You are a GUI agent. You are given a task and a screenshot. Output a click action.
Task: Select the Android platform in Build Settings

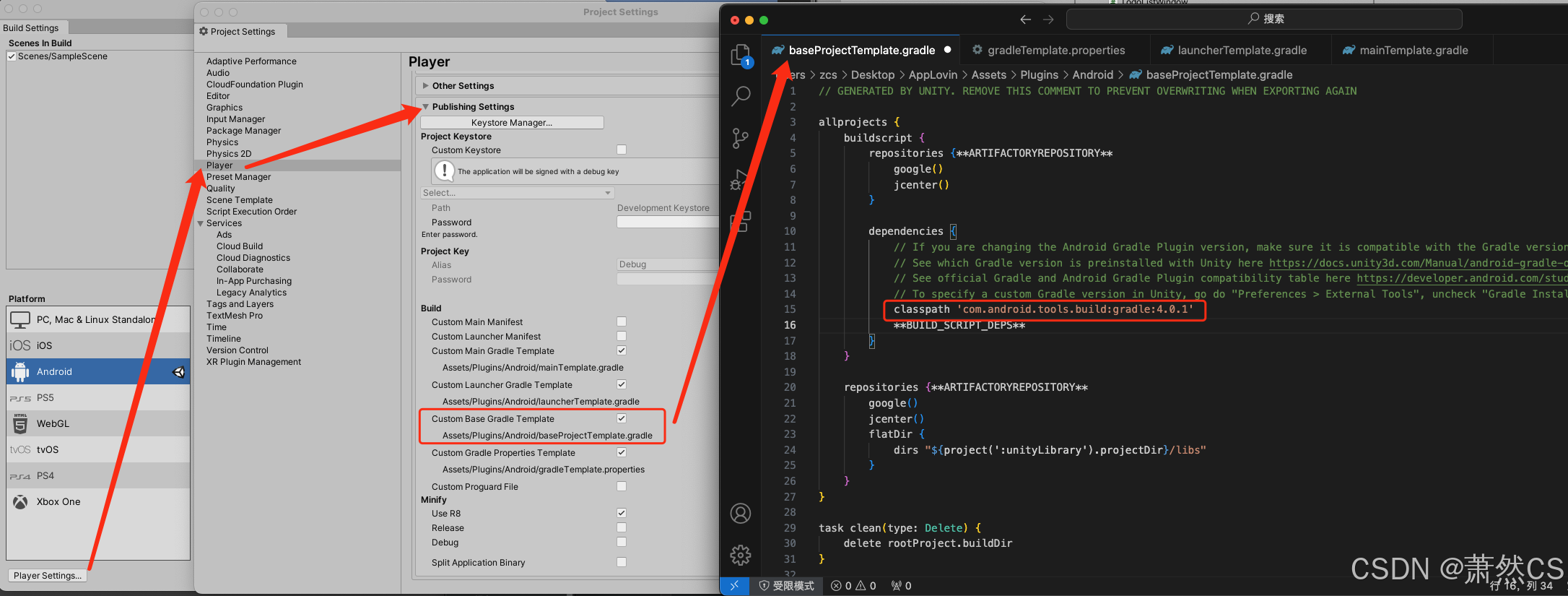[98, 371]
